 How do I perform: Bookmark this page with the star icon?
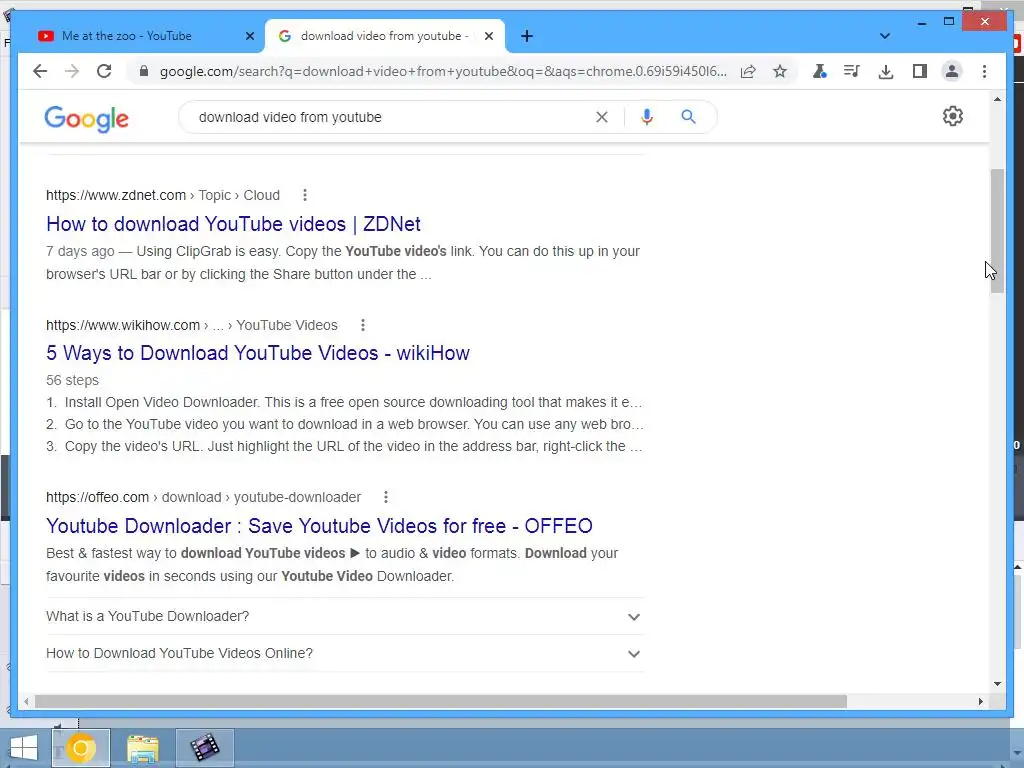780,71
